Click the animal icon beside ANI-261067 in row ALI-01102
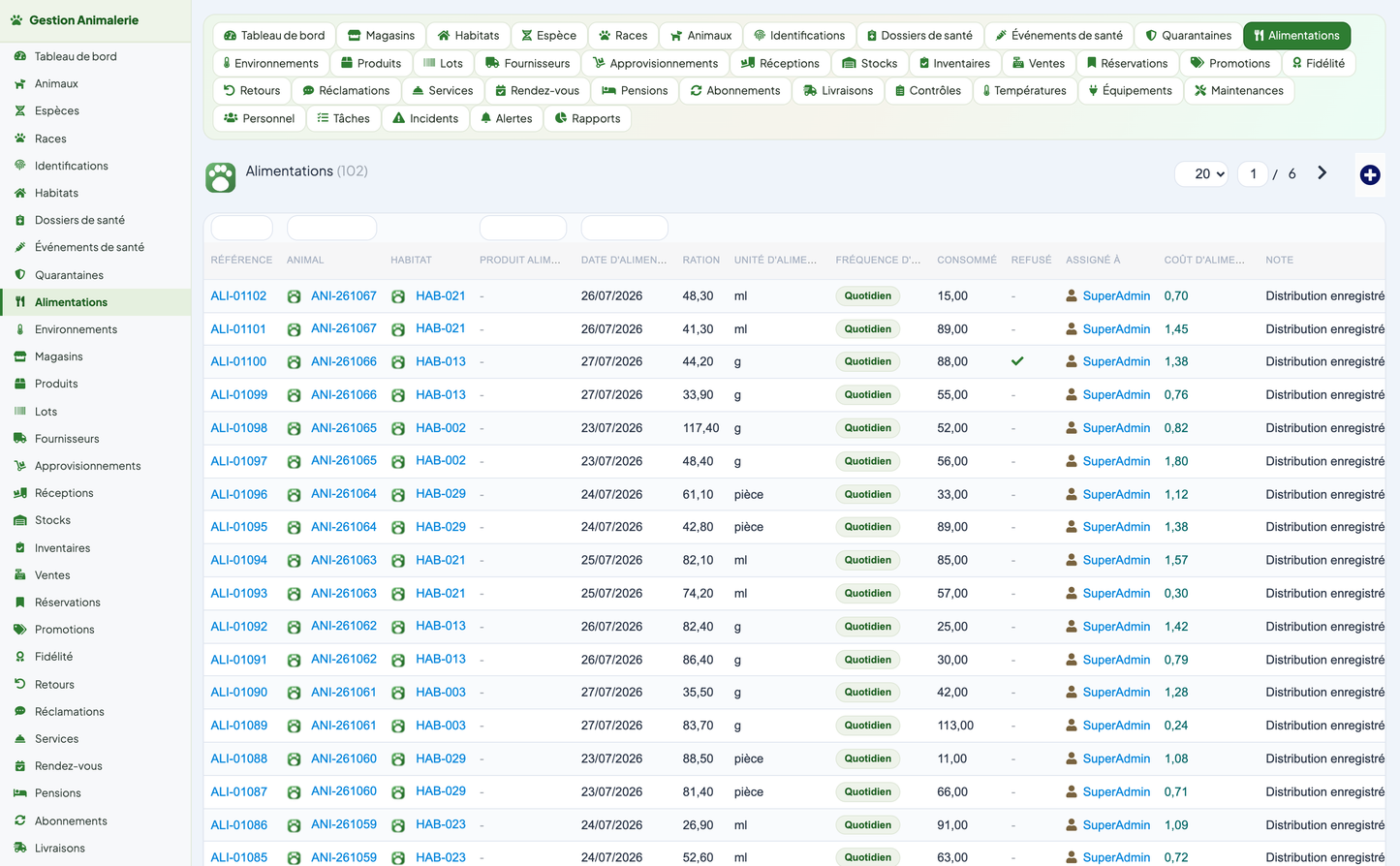Viewport: 1400px width, 866px height. pyautogui.click(x=294, y=296)
